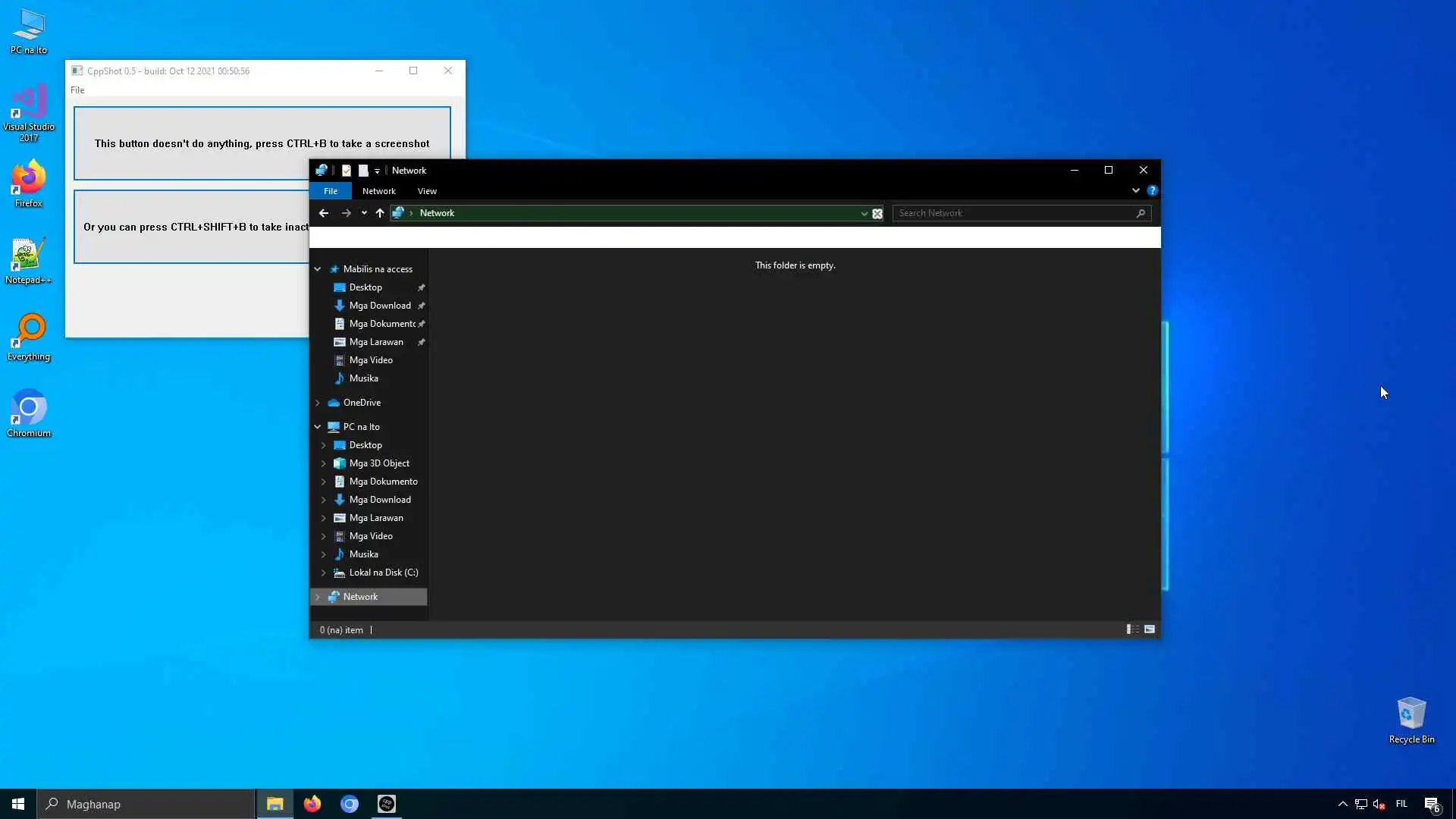Click the New folder icon in title bar
Image resolution: width=1456 pixels, height=819 pixels.
363,171
